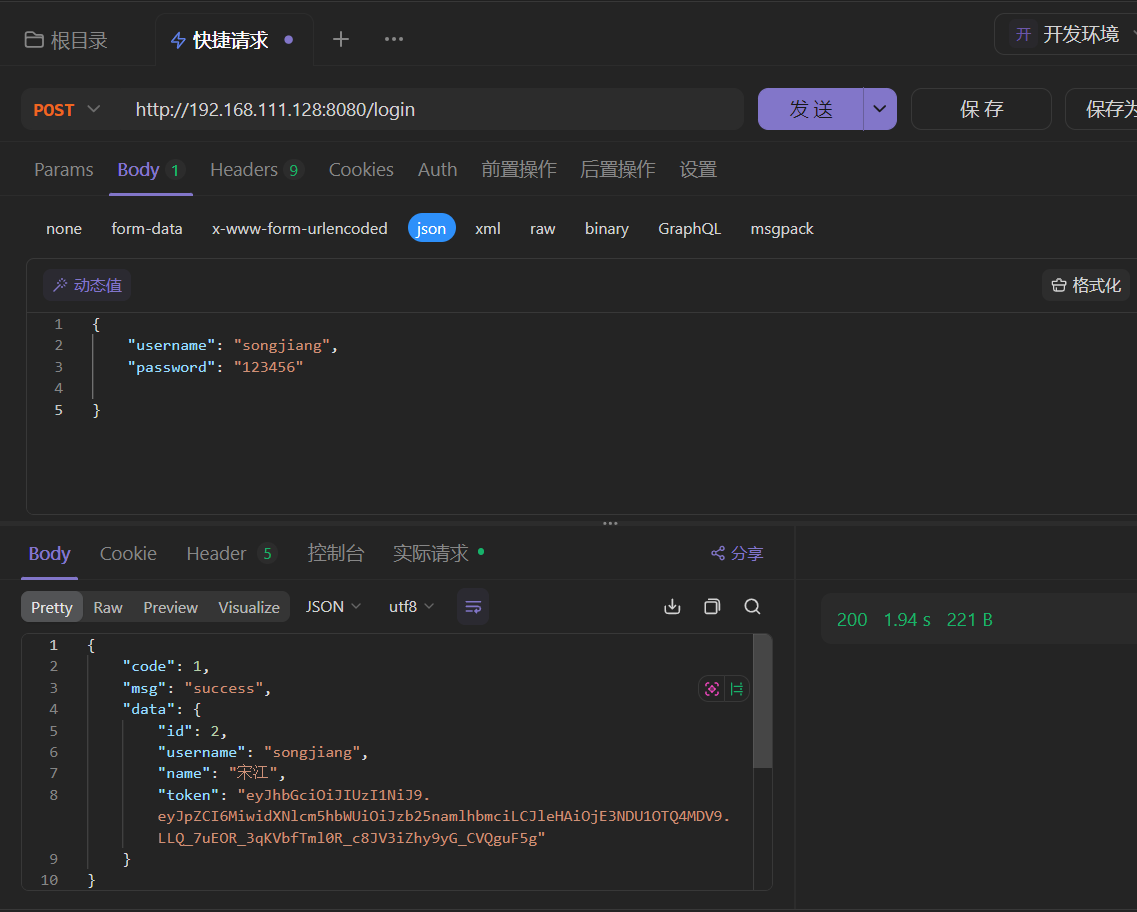Open the Params tab
Screen dimensions: 1137x912
64,170
